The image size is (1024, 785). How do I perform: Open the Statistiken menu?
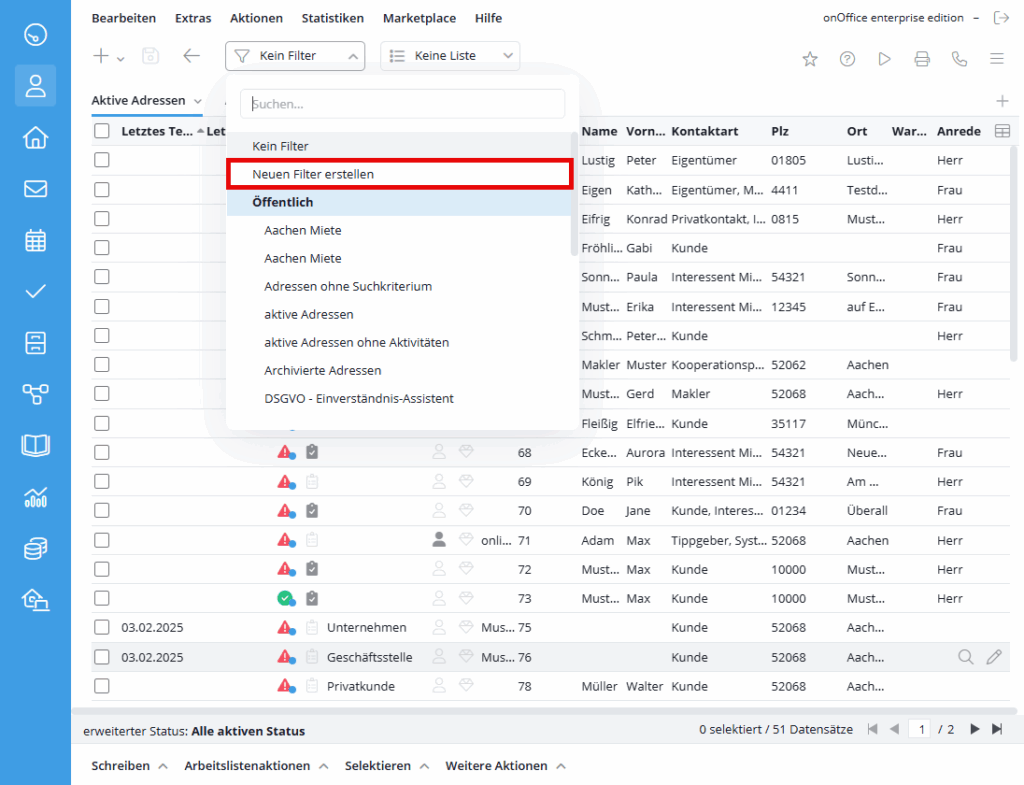click(x=334, y=18)
